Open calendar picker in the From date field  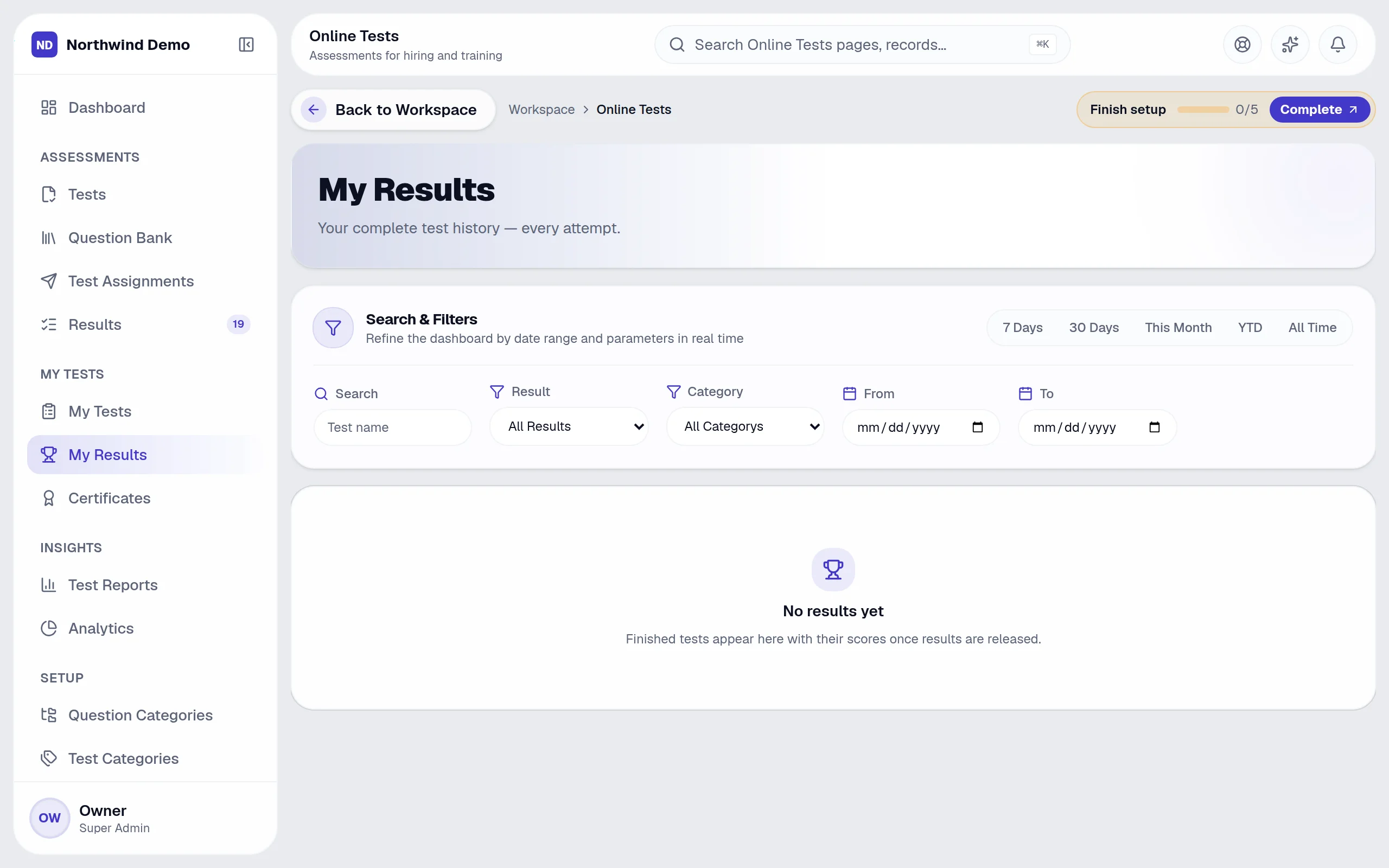click(x=978, y=427)
